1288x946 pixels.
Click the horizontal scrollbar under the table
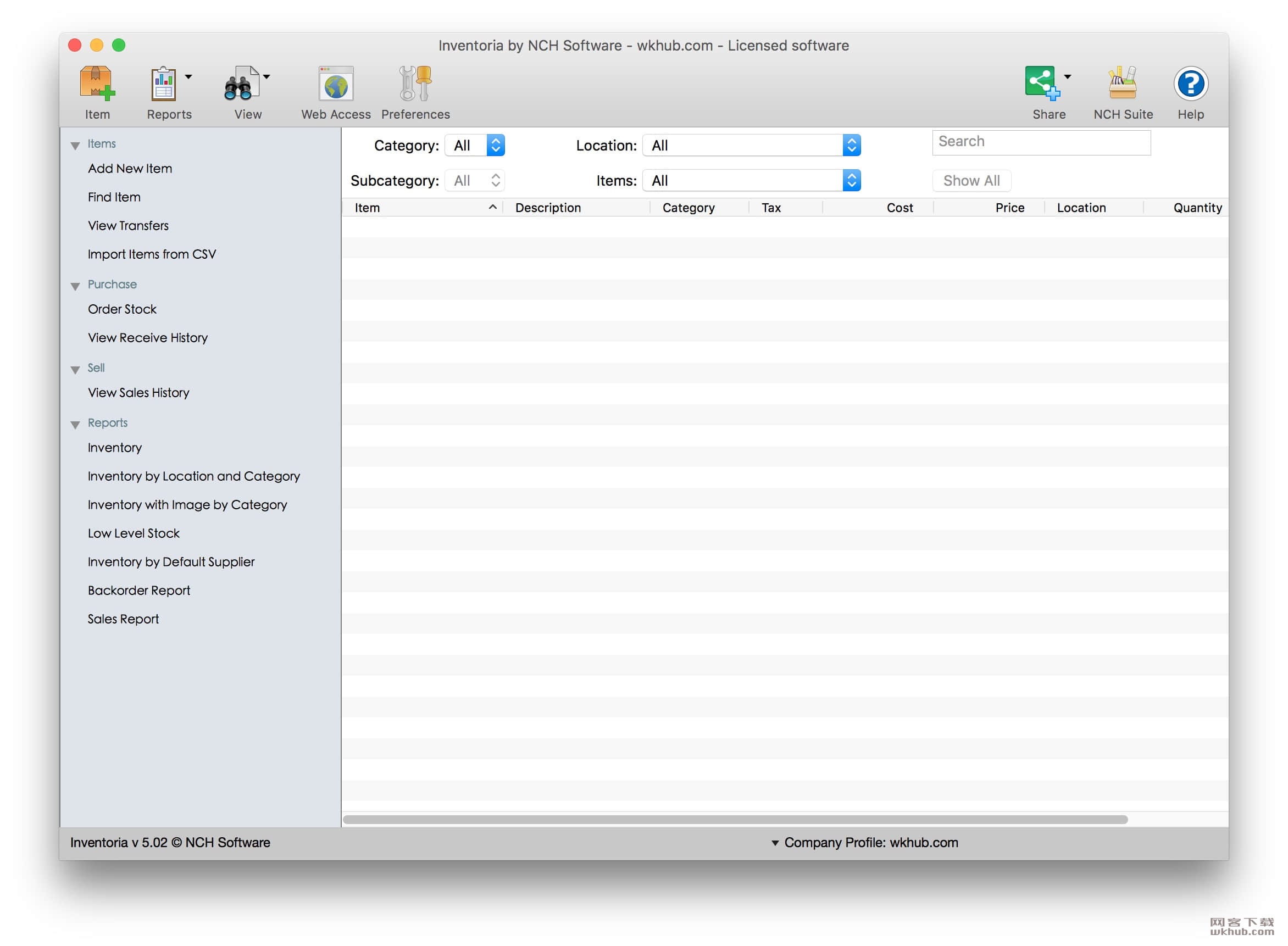(x=735, y=820)
